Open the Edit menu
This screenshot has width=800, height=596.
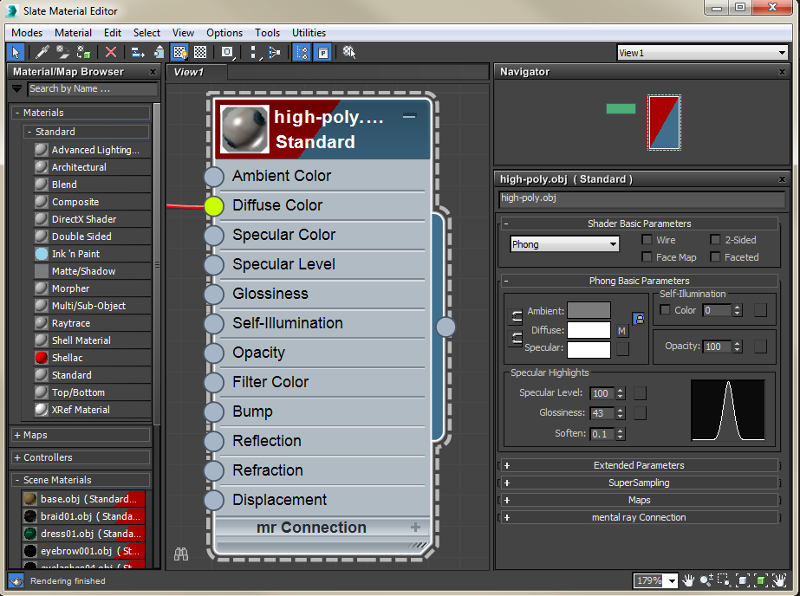point(113,33)
